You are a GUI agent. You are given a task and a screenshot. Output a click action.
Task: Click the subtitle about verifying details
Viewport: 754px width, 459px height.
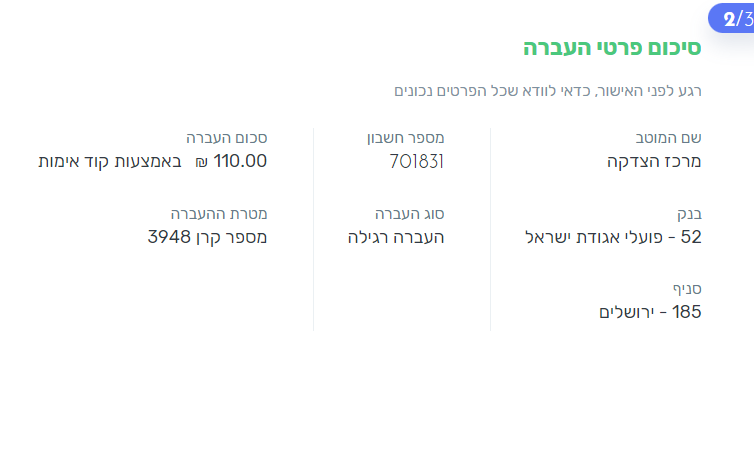pyautogui.click(x=548, y=91)
